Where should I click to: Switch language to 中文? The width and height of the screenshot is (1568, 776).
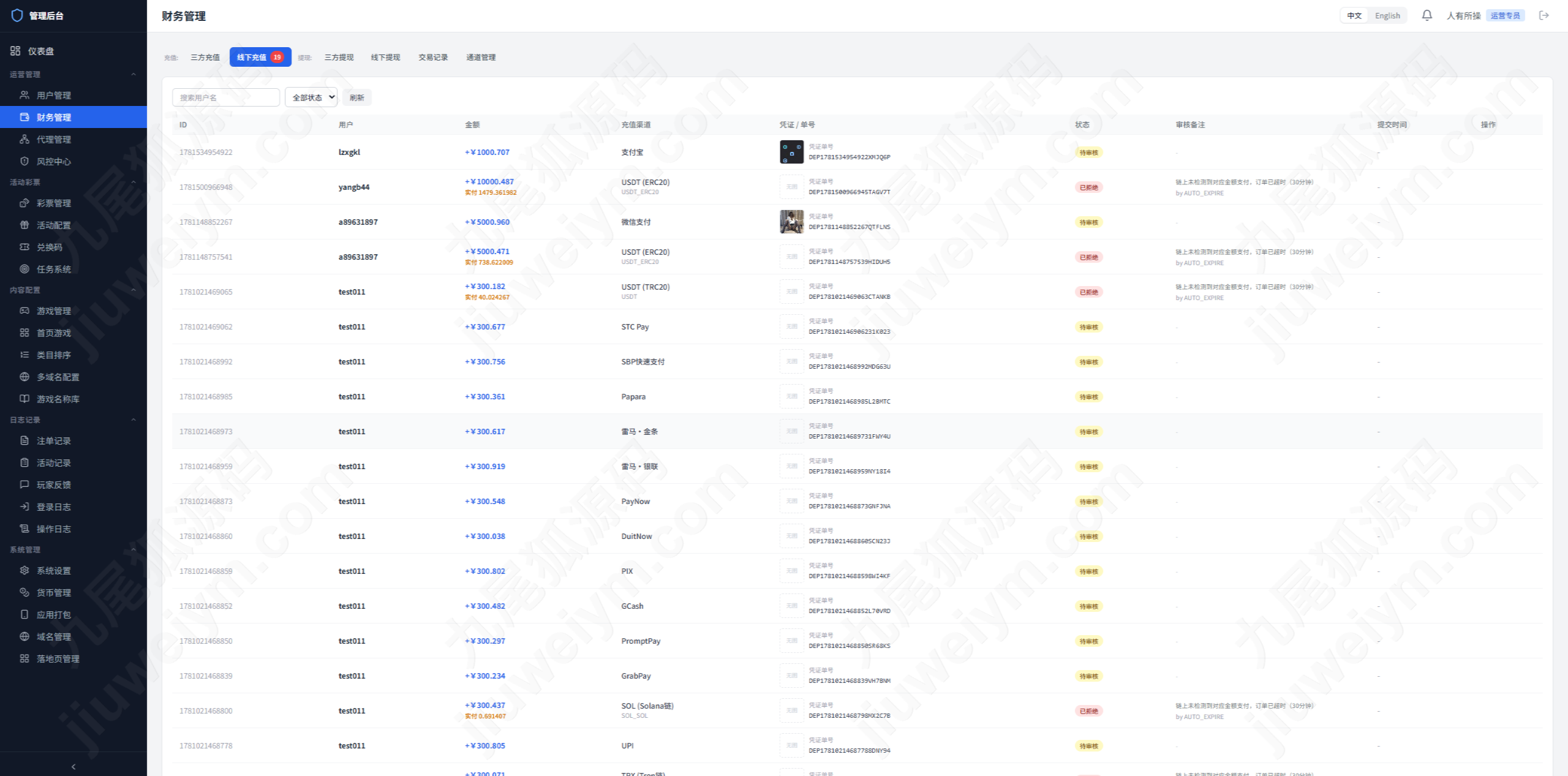(1354, 15)
